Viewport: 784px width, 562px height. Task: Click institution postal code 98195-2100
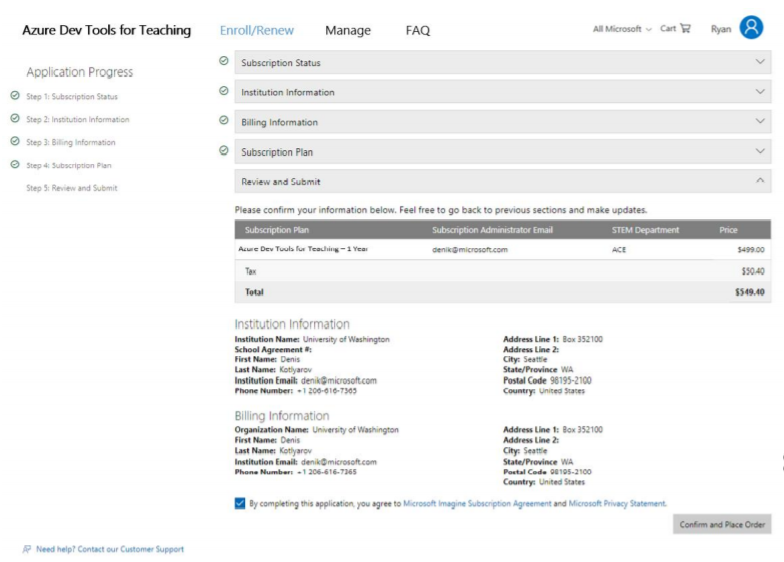pyautogui.click(x=570, y=380)
